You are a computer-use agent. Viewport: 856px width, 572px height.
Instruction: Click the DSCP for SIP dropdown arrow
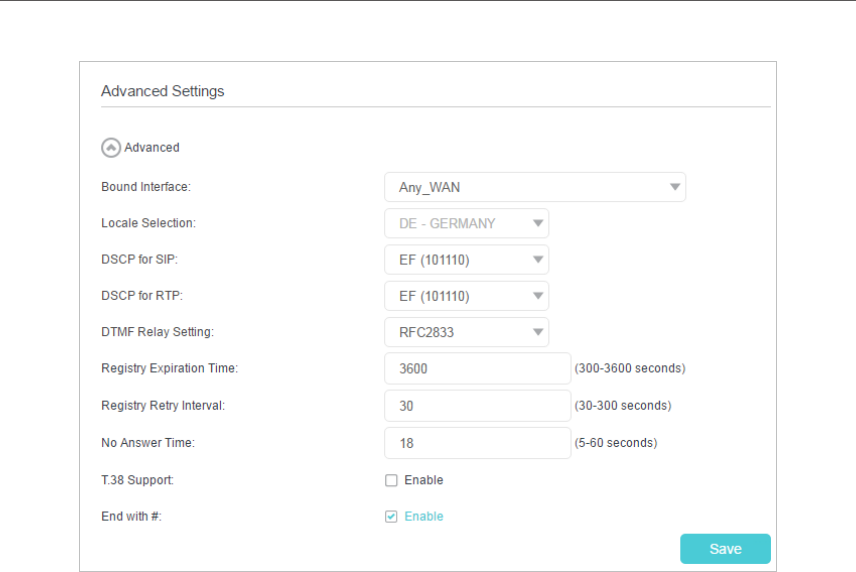click(539, 260)
